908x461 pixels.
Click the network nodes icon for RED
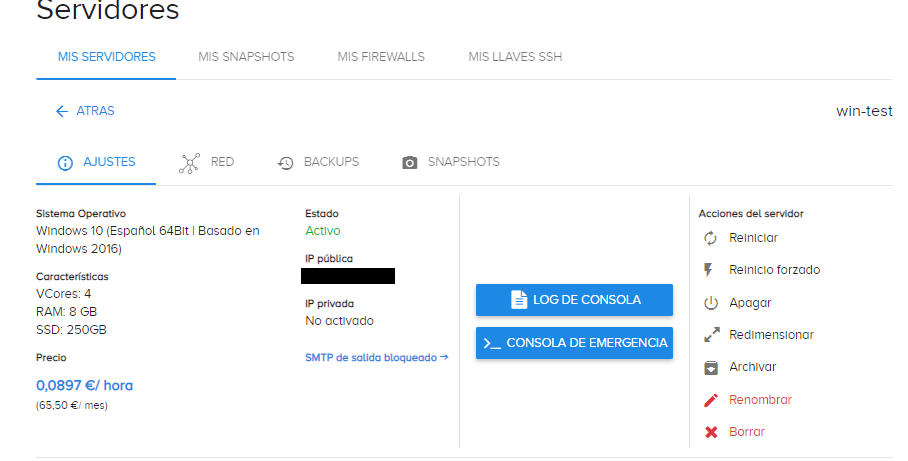pyautogui.click(x=189, y=163)
